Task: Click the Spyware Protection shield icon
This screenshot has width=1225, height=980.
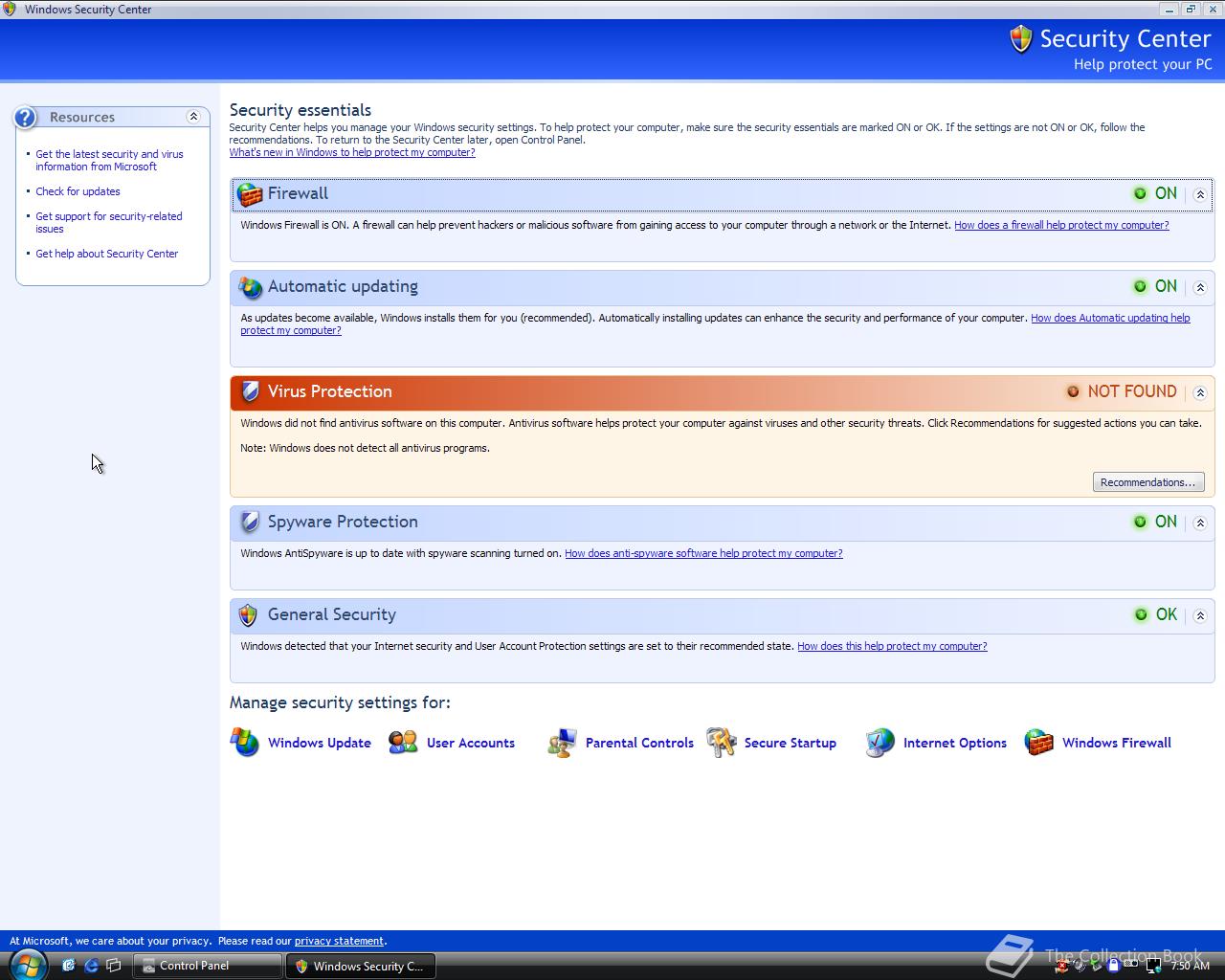Action: tap(250, 522)
